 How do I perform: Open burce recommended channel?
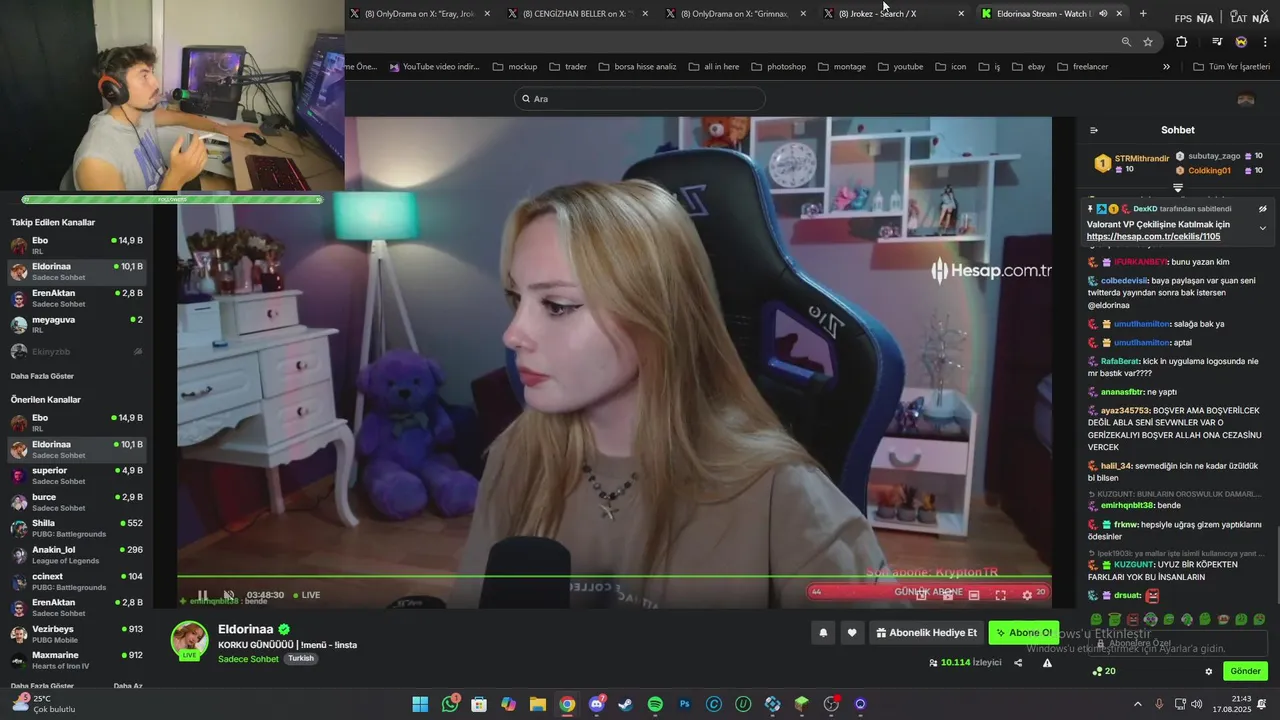tap(76, 502)
